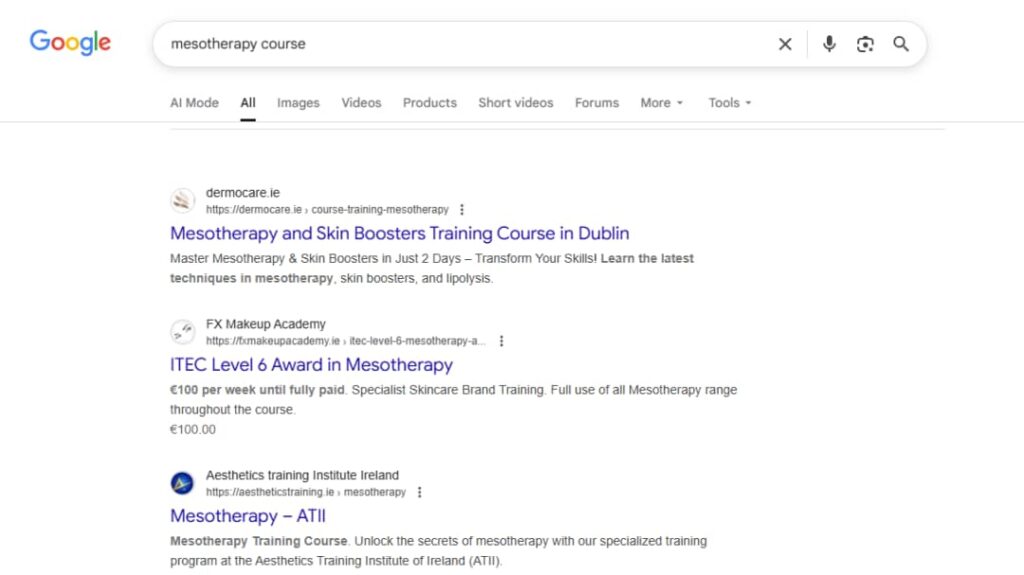Open ITEC Level 6 Award in Mesotherapy link
Viewport: 1024px width, 575px height.
pyautogui.click(x=312, y=365)
